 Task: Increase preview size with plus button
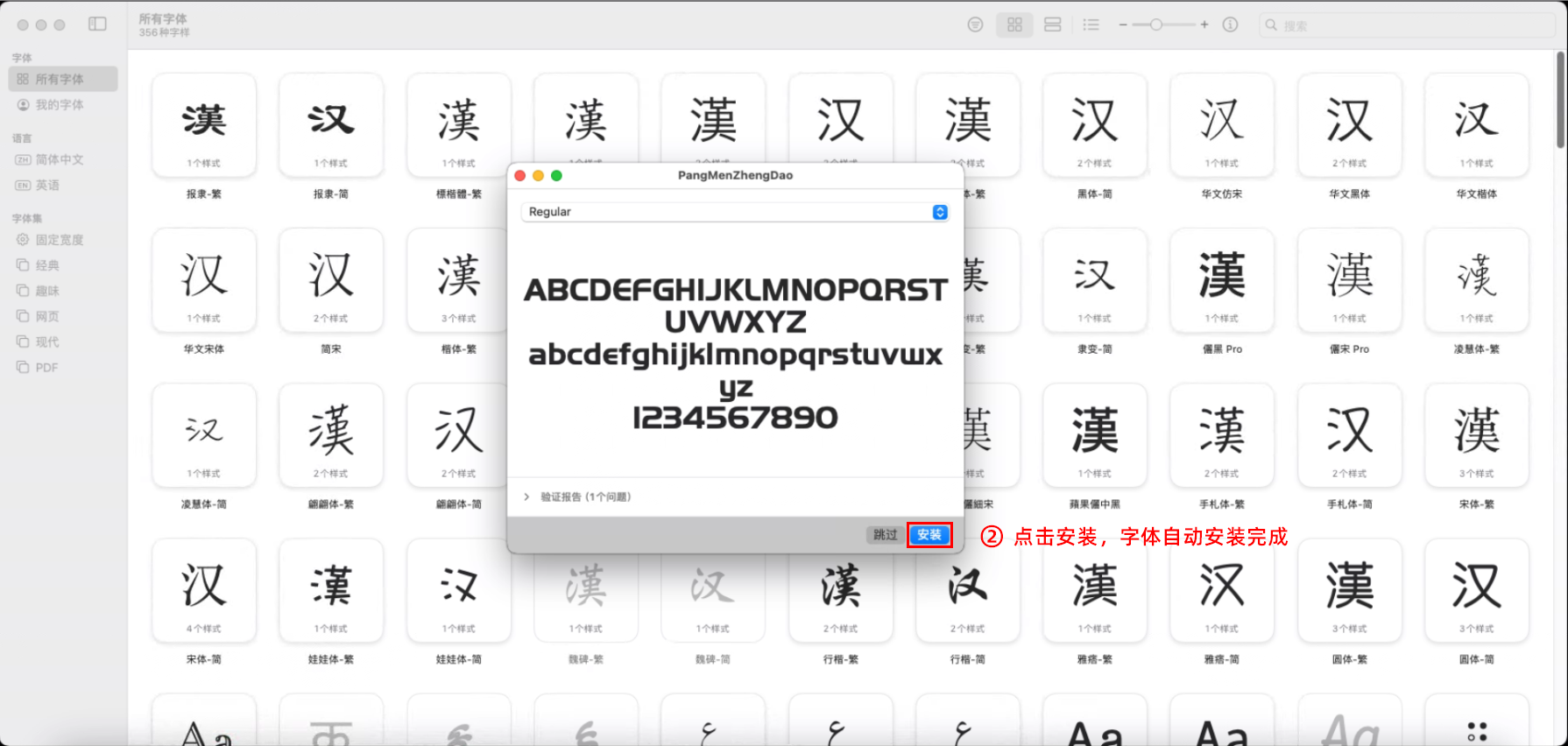[x=1204, y=25]
